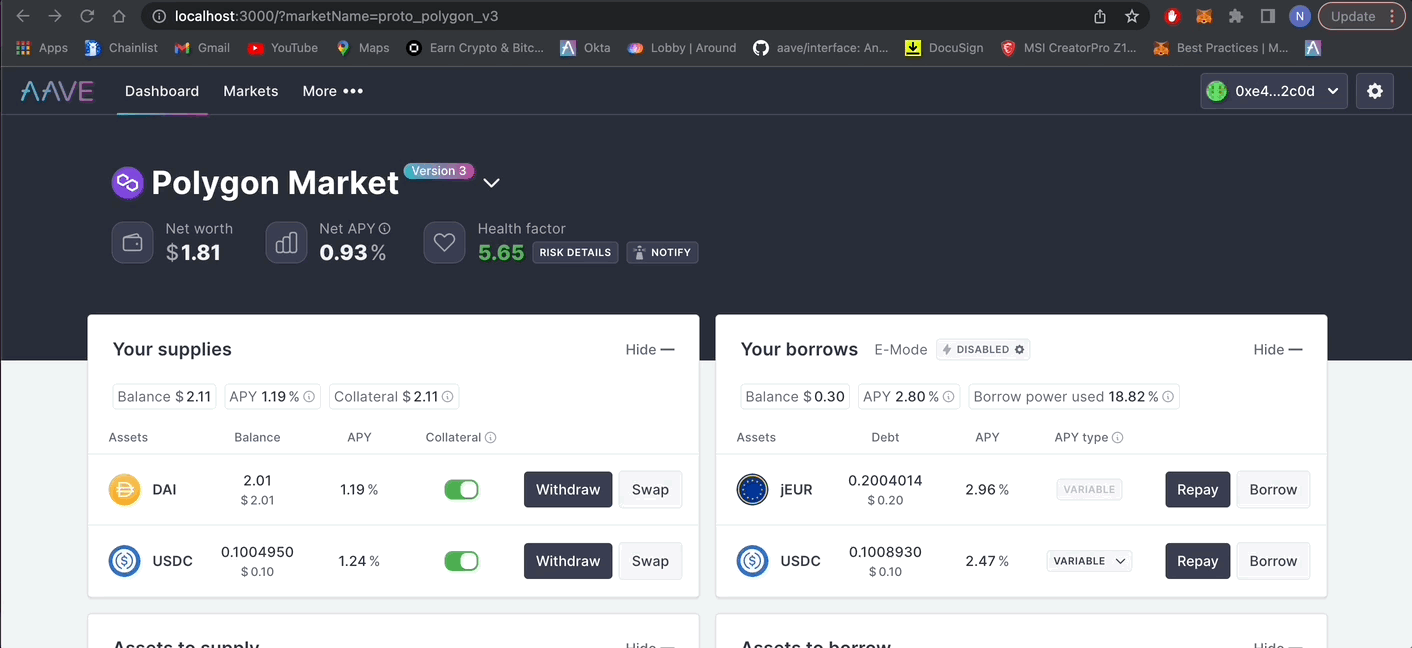This screenshot has height=648, width=1412.
Task: Open the DocuSign bookmark
Action: pos(944,48)
